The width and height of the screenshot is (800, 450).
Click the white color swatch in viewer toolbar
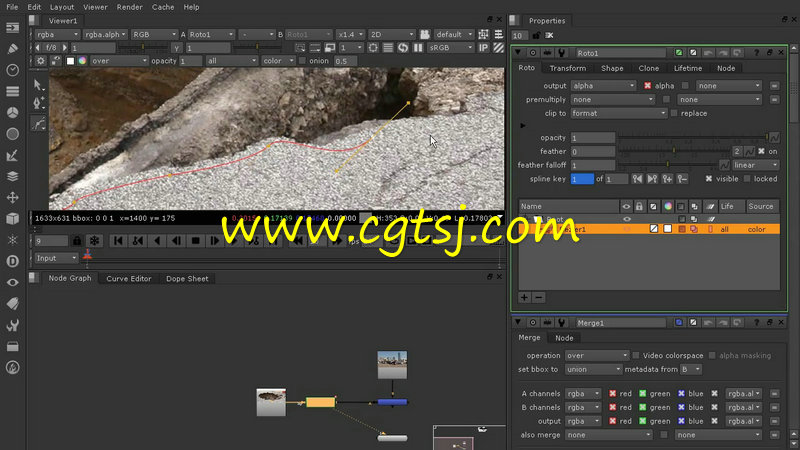[x=70, y=61]
